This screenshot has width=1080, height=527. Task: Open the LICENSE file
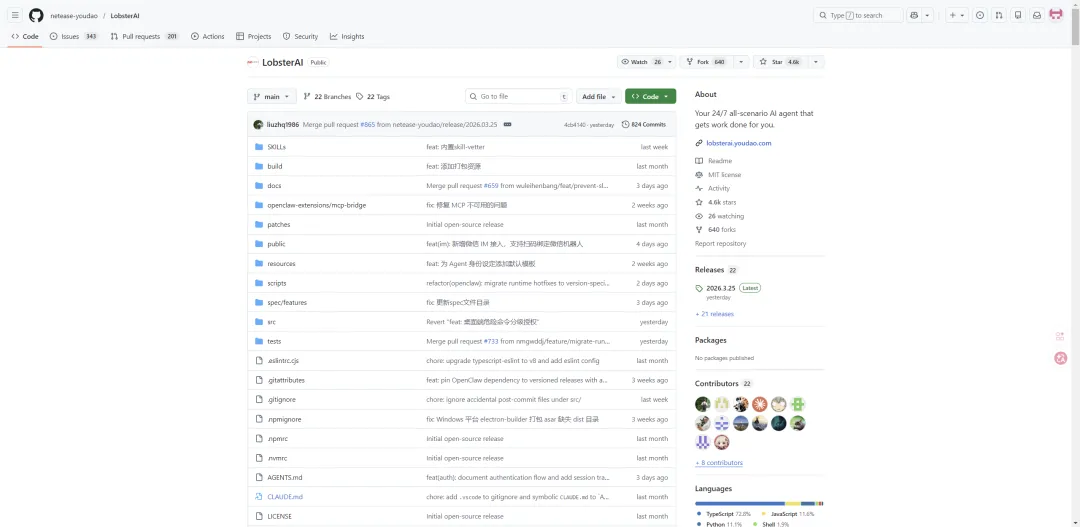pyautogui.click(x=280, y=516)
